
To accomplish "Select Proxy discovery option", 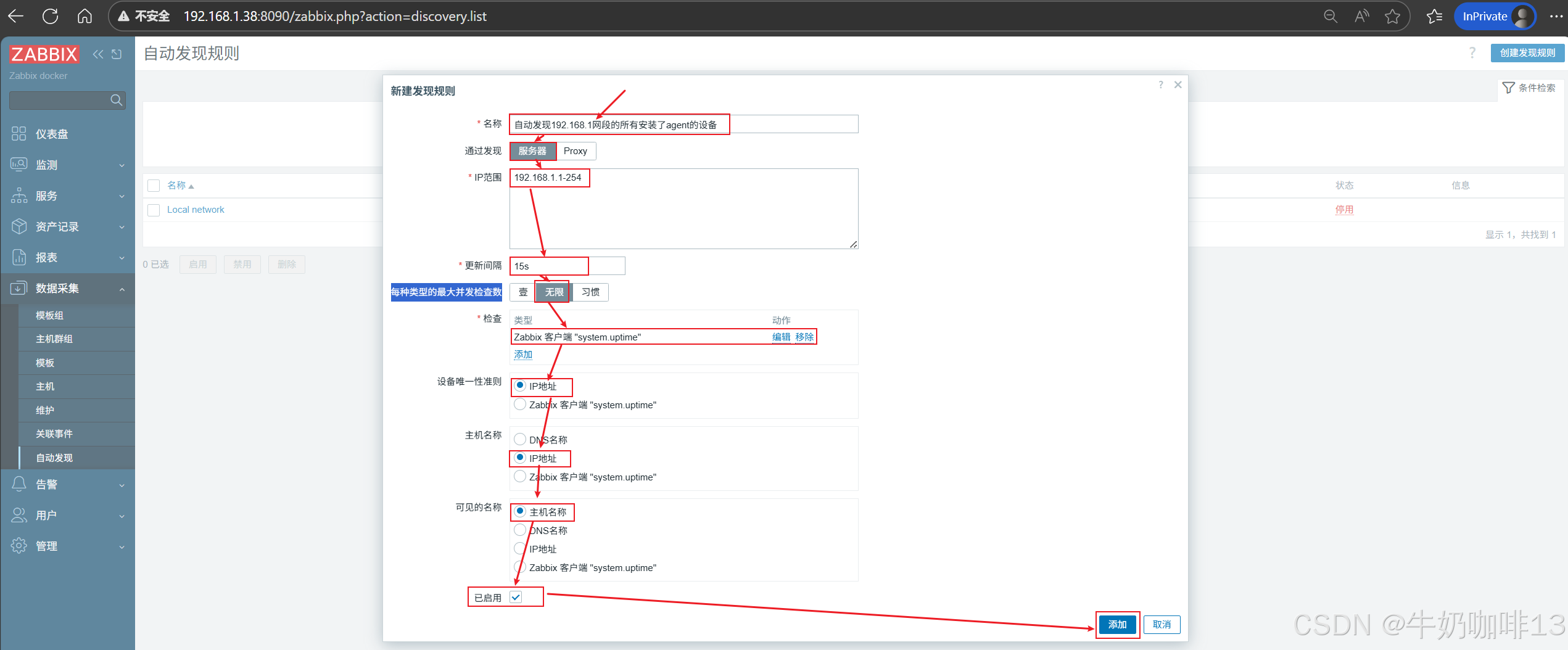I will (576, 151).
